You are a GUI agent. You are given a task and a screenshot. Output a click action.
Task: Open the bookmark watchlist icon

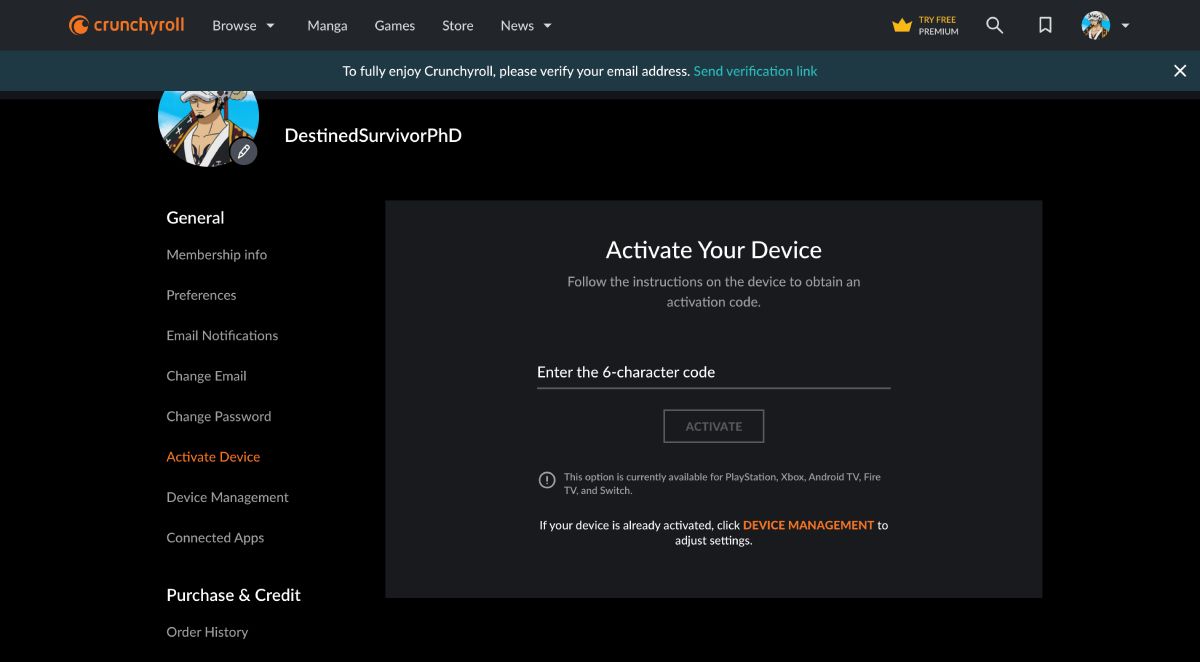point(1045,25)
